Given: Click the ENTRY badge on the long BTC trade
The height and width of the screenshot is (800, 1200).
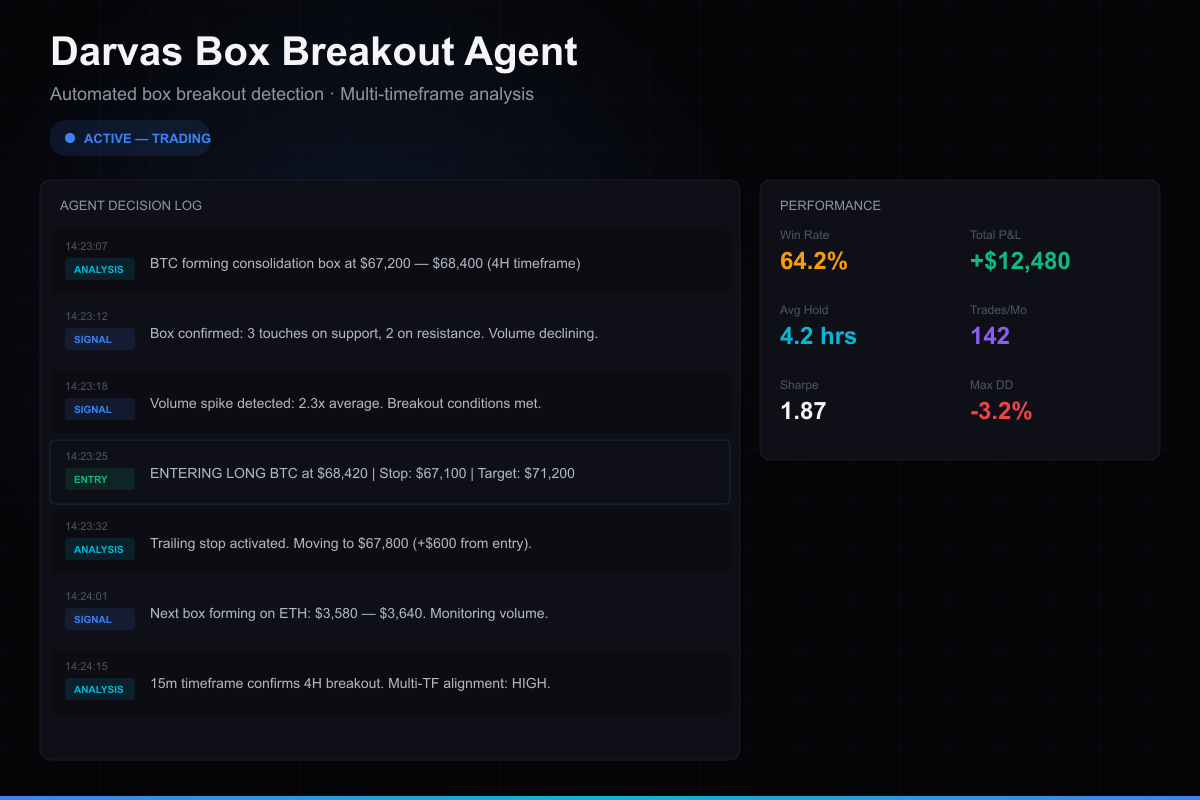Looking at the screenshot, I should pos(99,479).
